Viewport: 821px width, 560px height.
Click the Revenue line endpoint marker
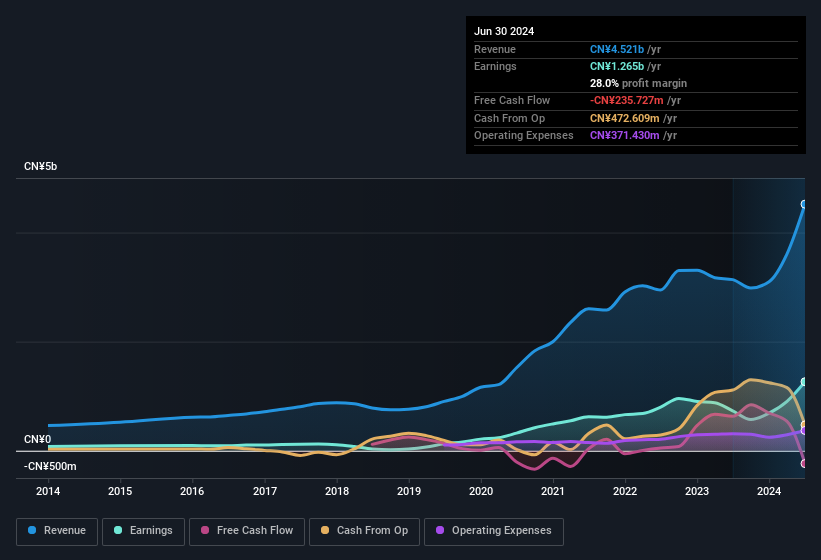coord(804,204)
